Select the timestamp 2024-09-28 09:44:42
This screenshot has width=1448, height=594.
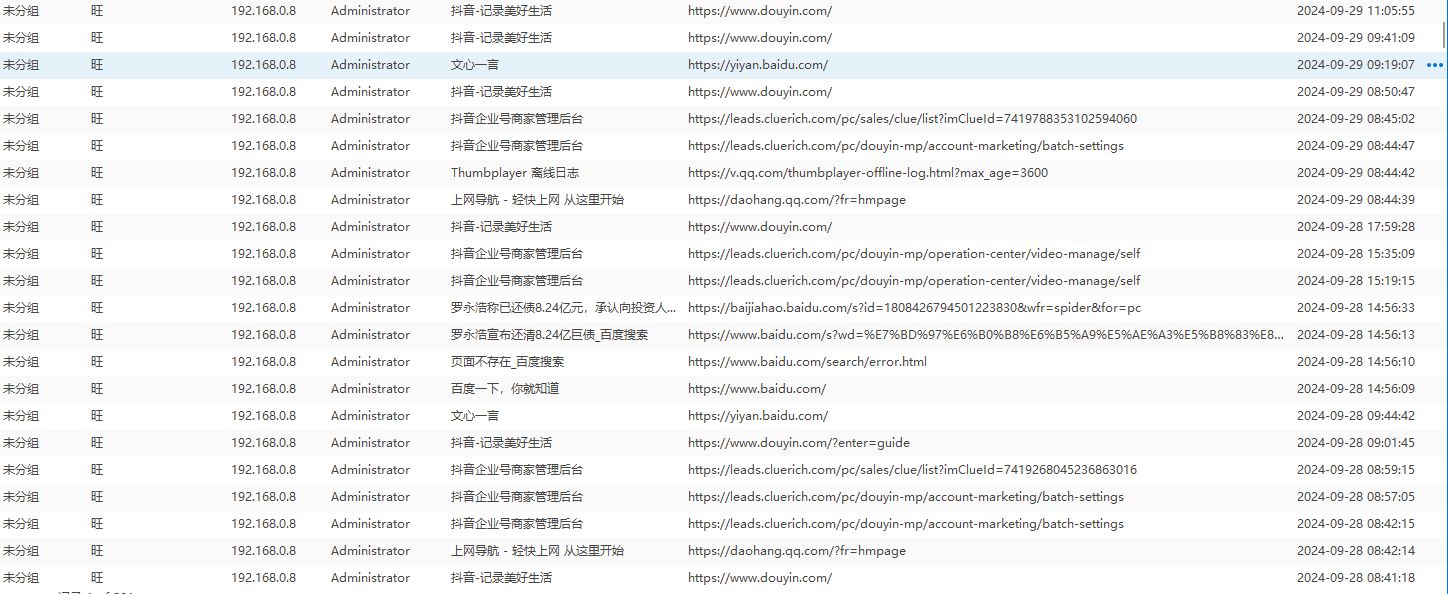(x=1355, y=416)
